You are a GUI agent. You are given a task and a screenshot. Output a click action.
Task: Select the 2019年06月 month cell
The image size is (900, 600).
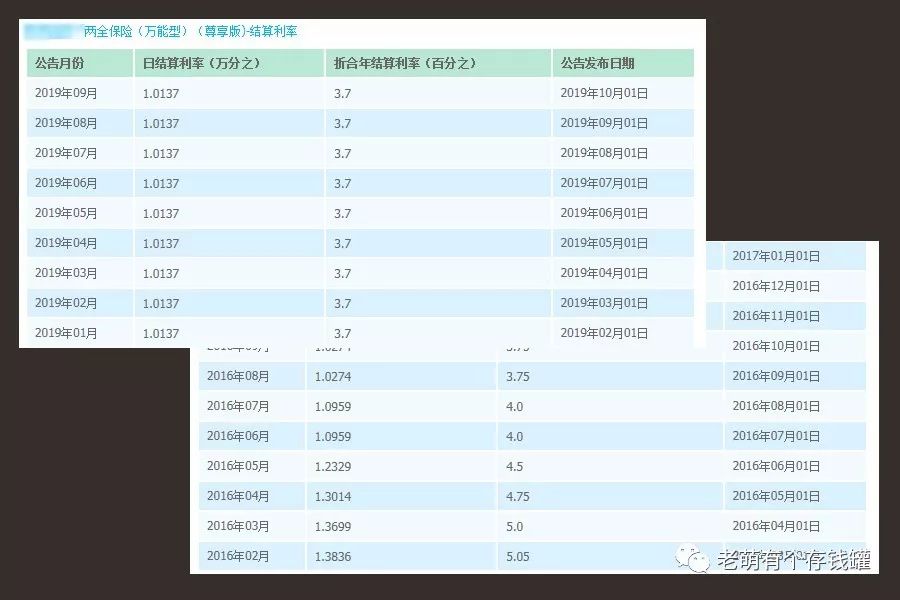tap(66, 183)
